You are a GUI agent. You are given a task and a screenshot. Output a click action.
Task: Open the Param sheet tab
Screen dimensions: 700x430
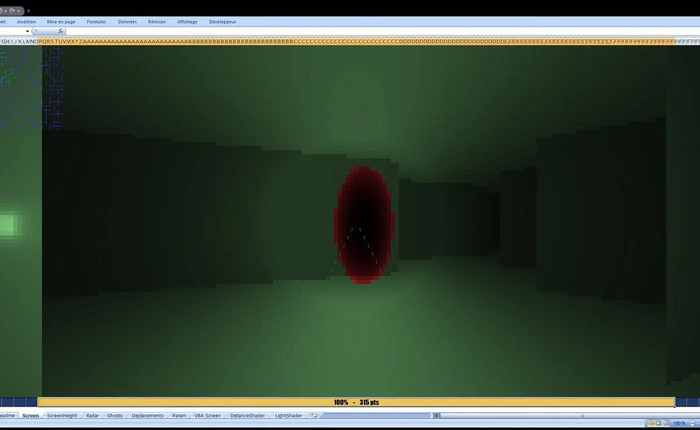click(x=179, y=415)
